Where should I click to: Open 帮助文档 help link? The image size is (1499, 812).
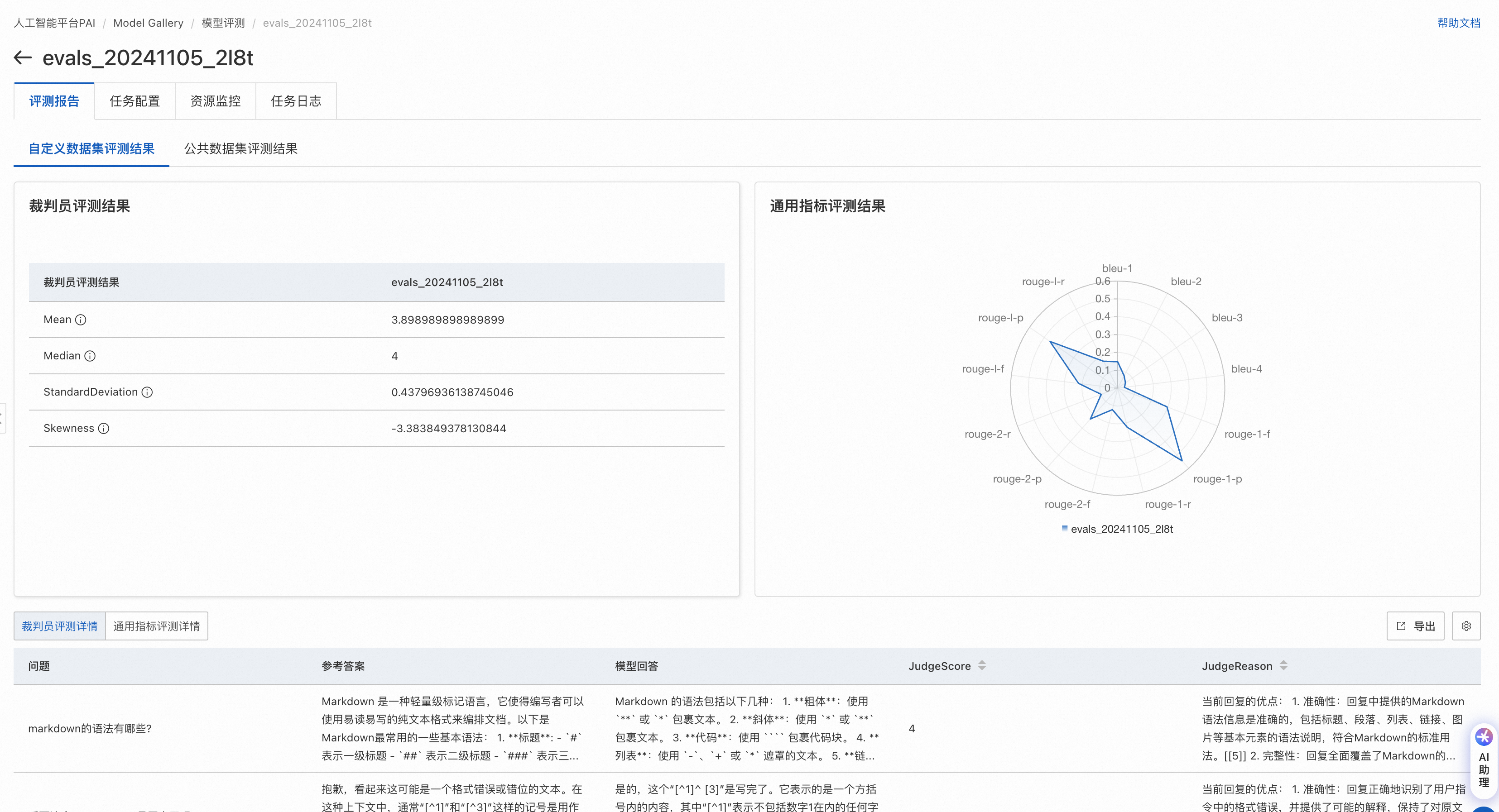pos(1458,23)
